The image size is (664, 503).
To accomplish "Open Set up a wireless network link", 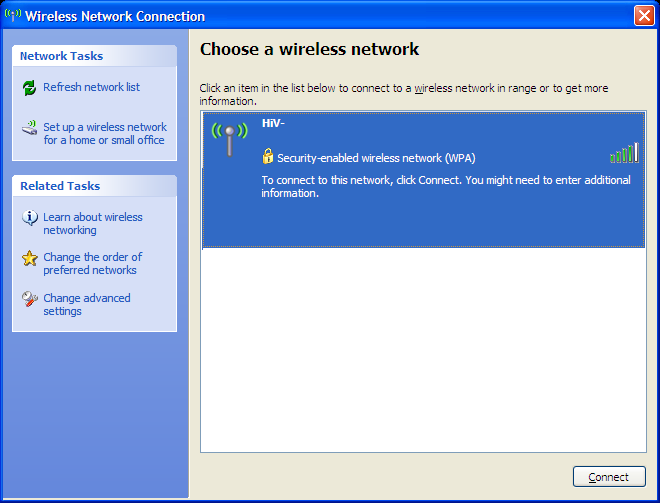I will (x=105, y=134).
